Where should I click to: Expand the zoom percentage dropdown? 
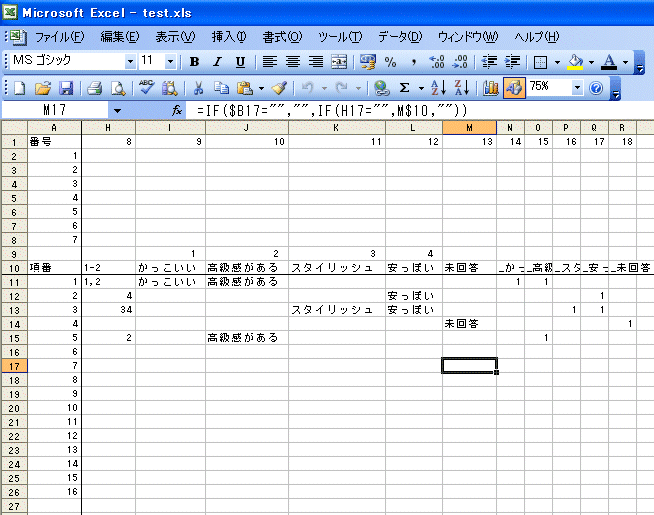click(577, 88)
